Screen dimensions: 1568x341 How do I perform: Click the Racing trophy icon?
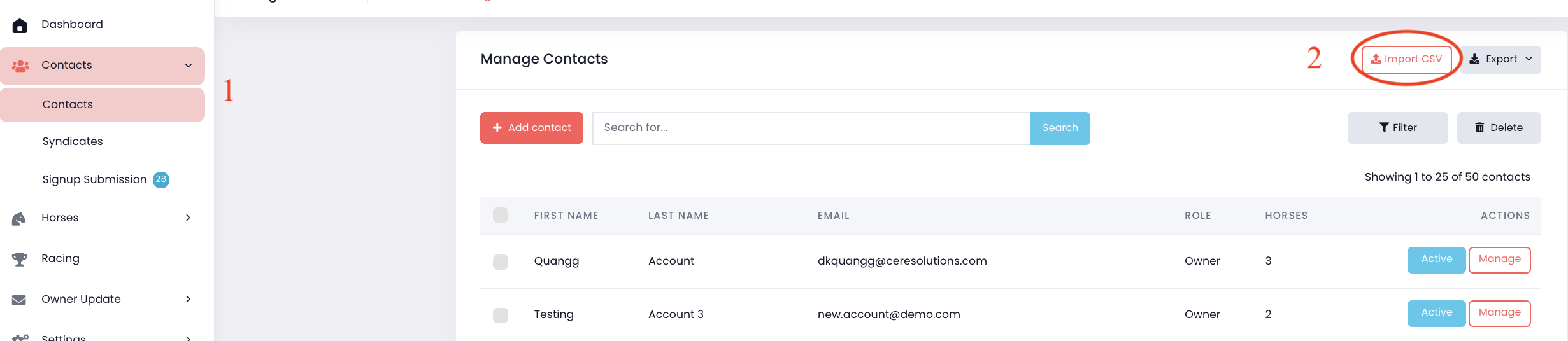pyautogui.click(x=20, y=259)
